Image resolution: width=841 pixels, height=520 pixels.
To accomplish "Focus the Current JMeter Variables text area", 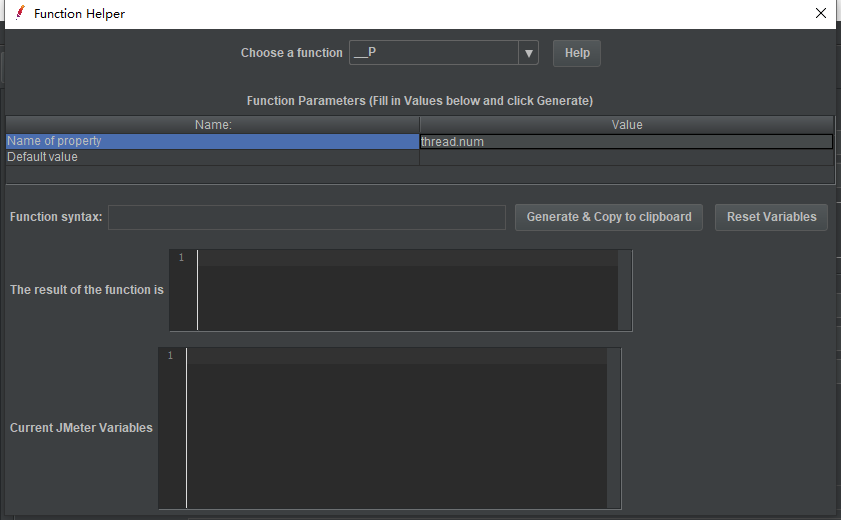I will pyautogui.click(x=397, y=428).
